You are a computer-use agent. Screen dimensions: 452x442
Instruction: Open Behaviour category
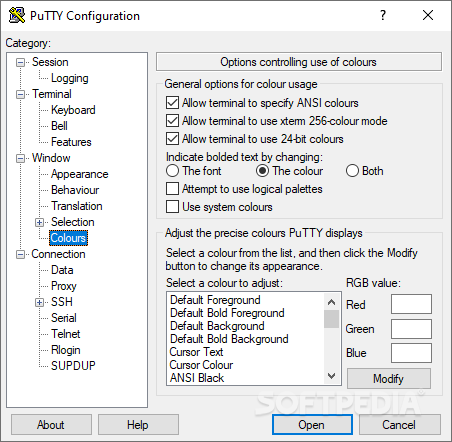tap(75, 190)
